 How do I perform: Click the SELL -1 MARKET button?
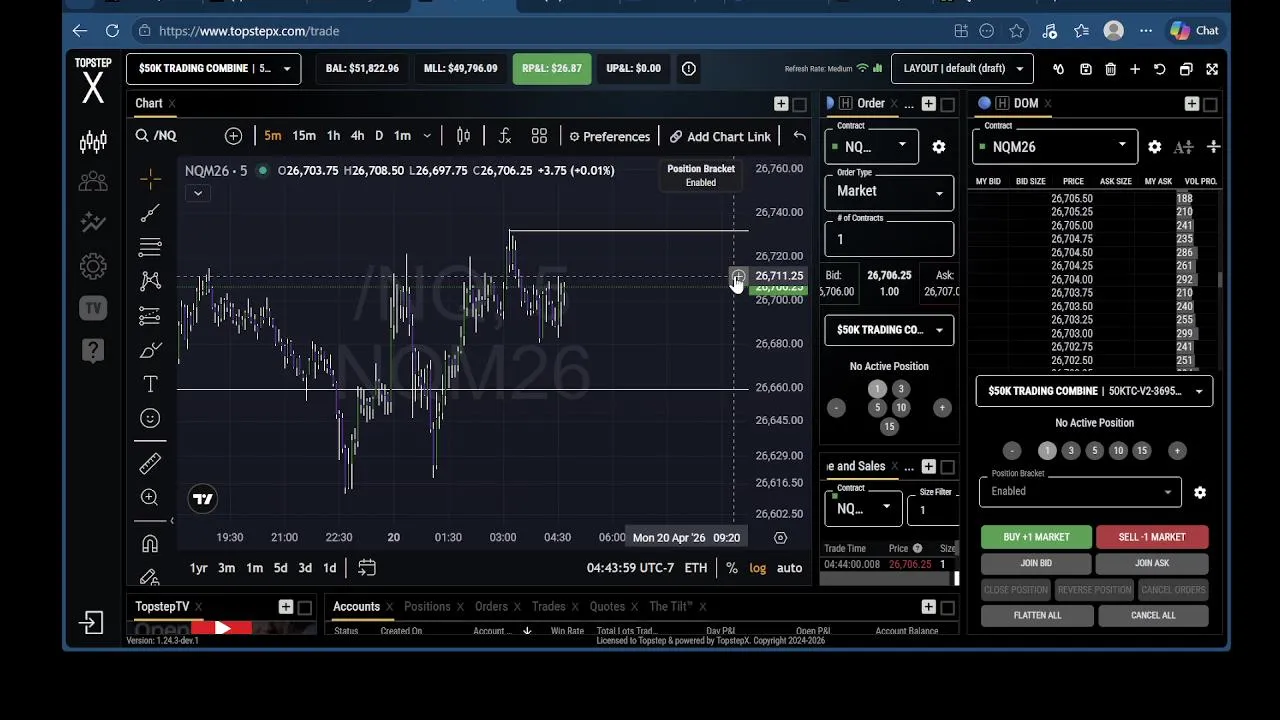click(x=1152, y=537)
